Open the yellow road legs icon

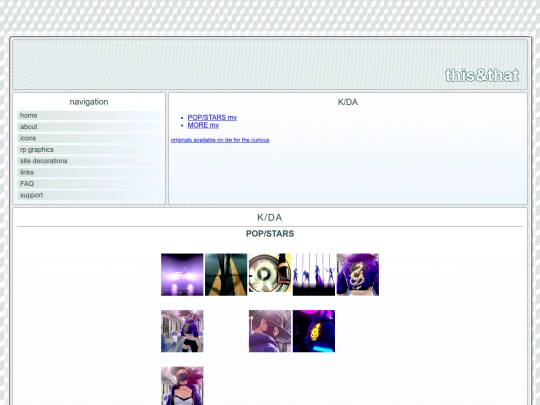(x=226, y=274)
